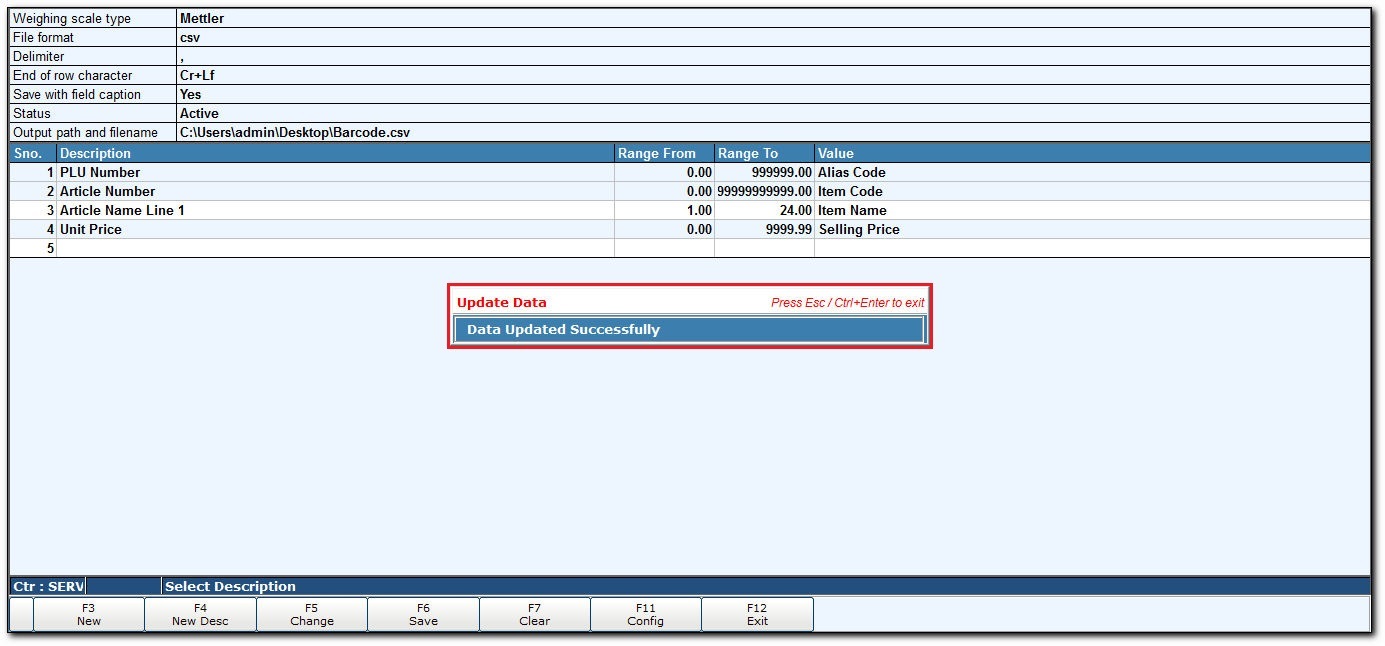Viewport: 1385px width, 646px height.
Task: Click the Selling Price value cell
Action: click(x=1092, y=229)
